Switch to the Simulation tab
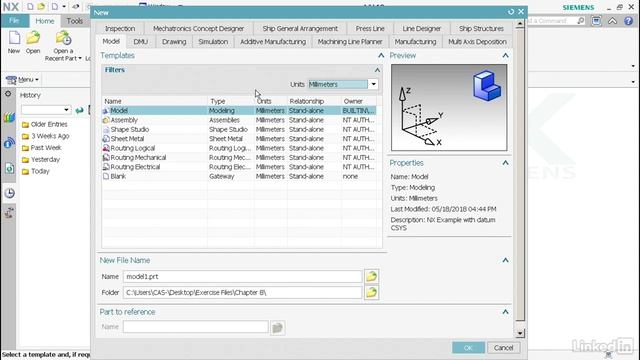This screenshot has height=360, width=640. [x=213, y=42]
